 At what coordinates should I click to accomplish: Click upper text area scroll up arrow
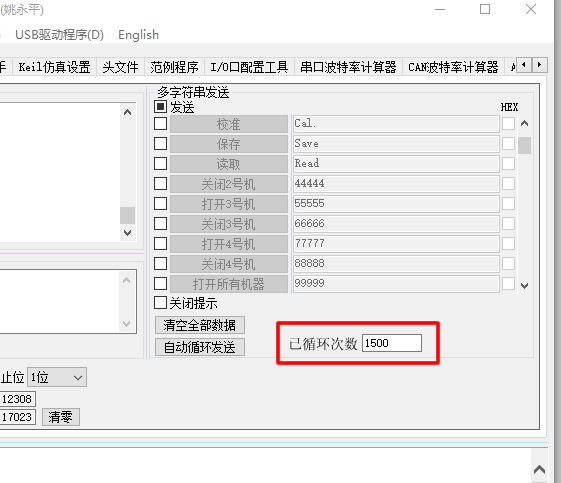click(127, 112)
